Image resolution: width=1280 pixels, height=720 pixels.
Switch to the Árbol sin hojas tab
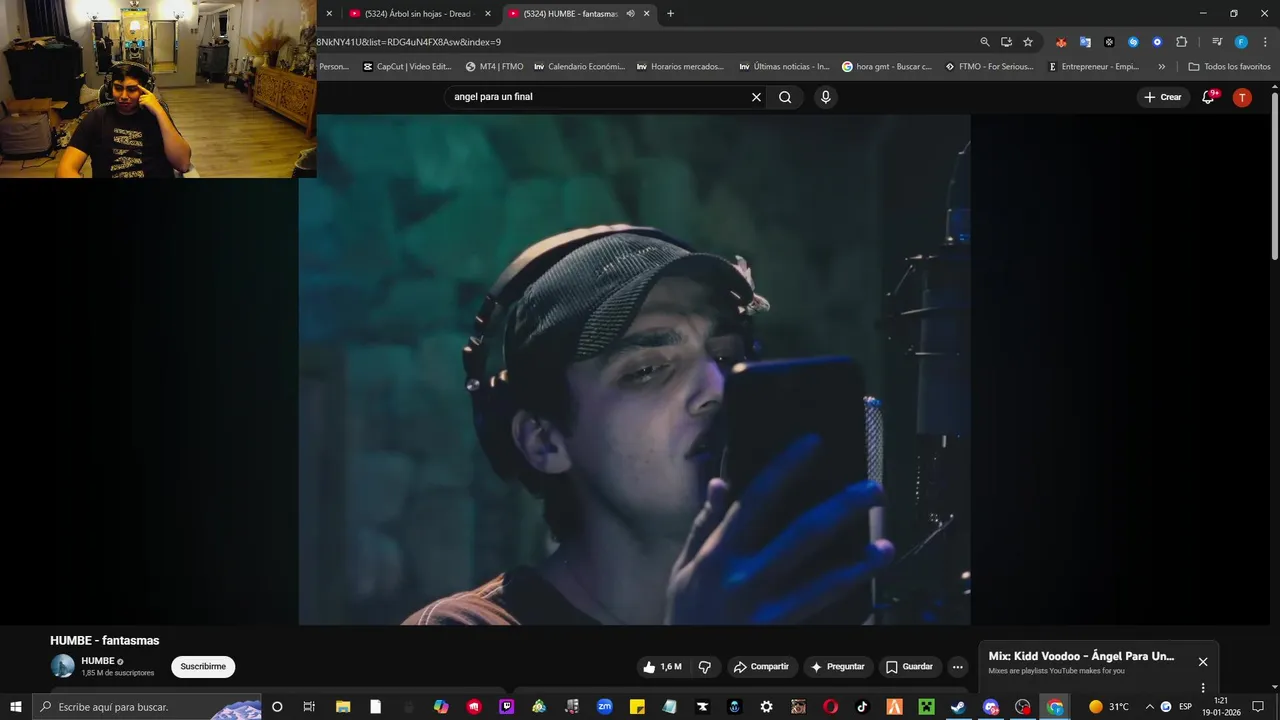point(418,13)
